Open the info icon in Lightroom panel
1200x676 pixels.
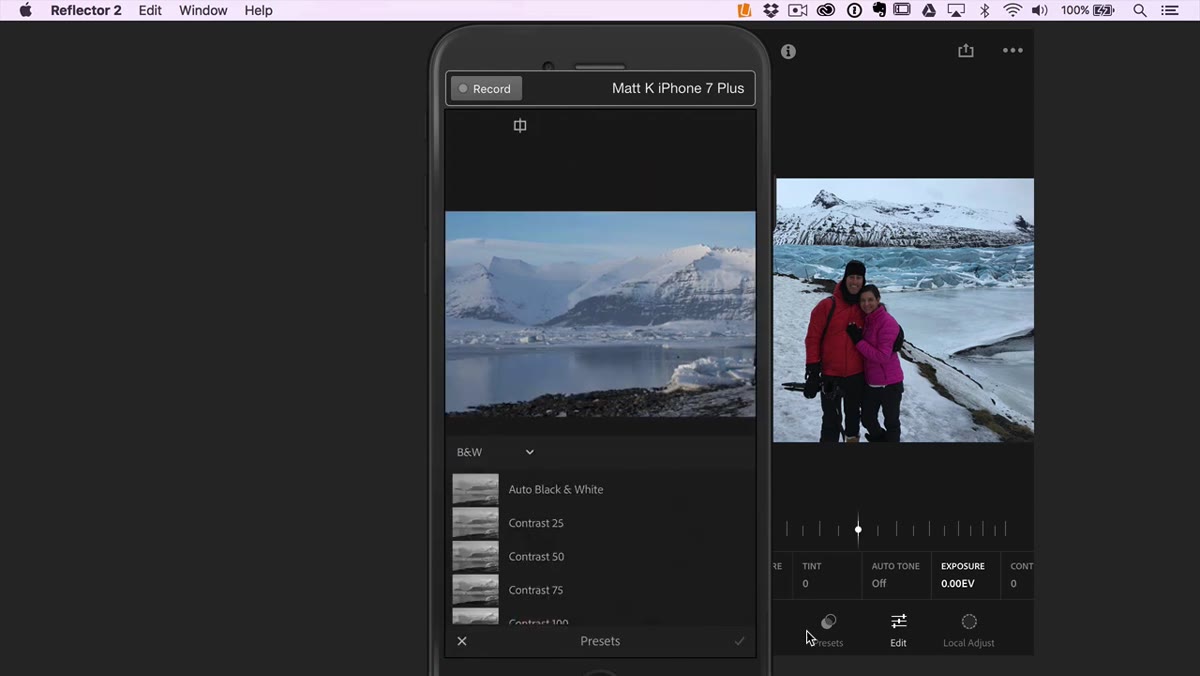coord(788,51)
